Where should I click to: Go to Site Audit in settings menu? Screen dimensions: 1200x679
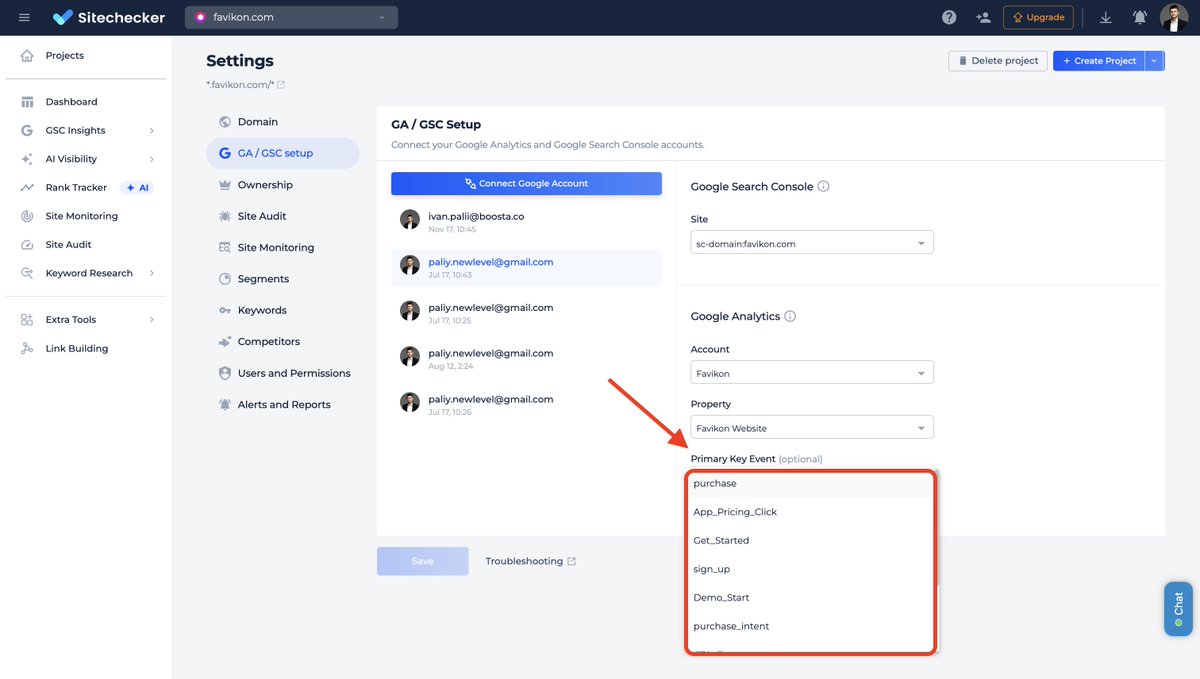click(283, 216)
